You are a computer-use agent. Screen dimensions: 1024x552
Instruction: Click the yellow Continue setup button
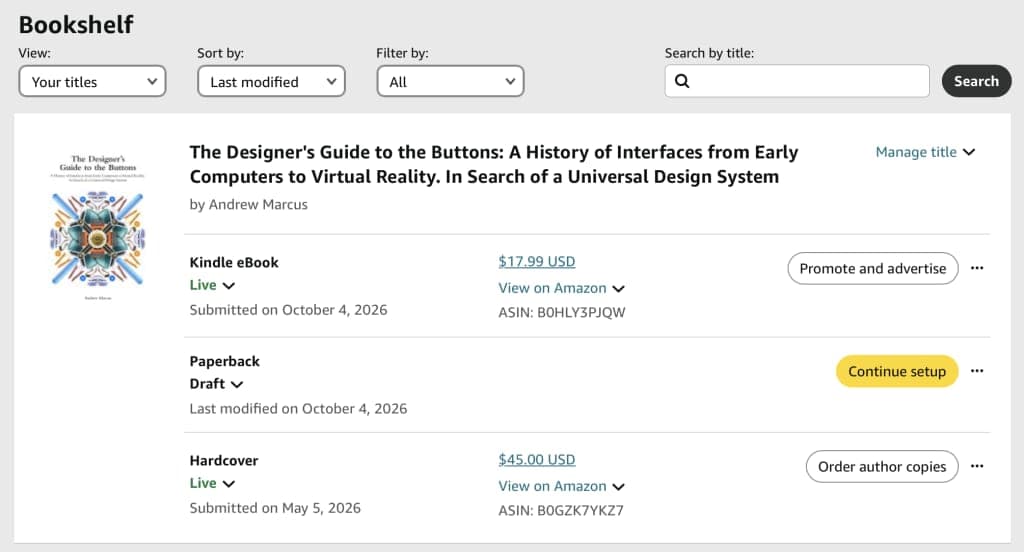click(897, 371)
